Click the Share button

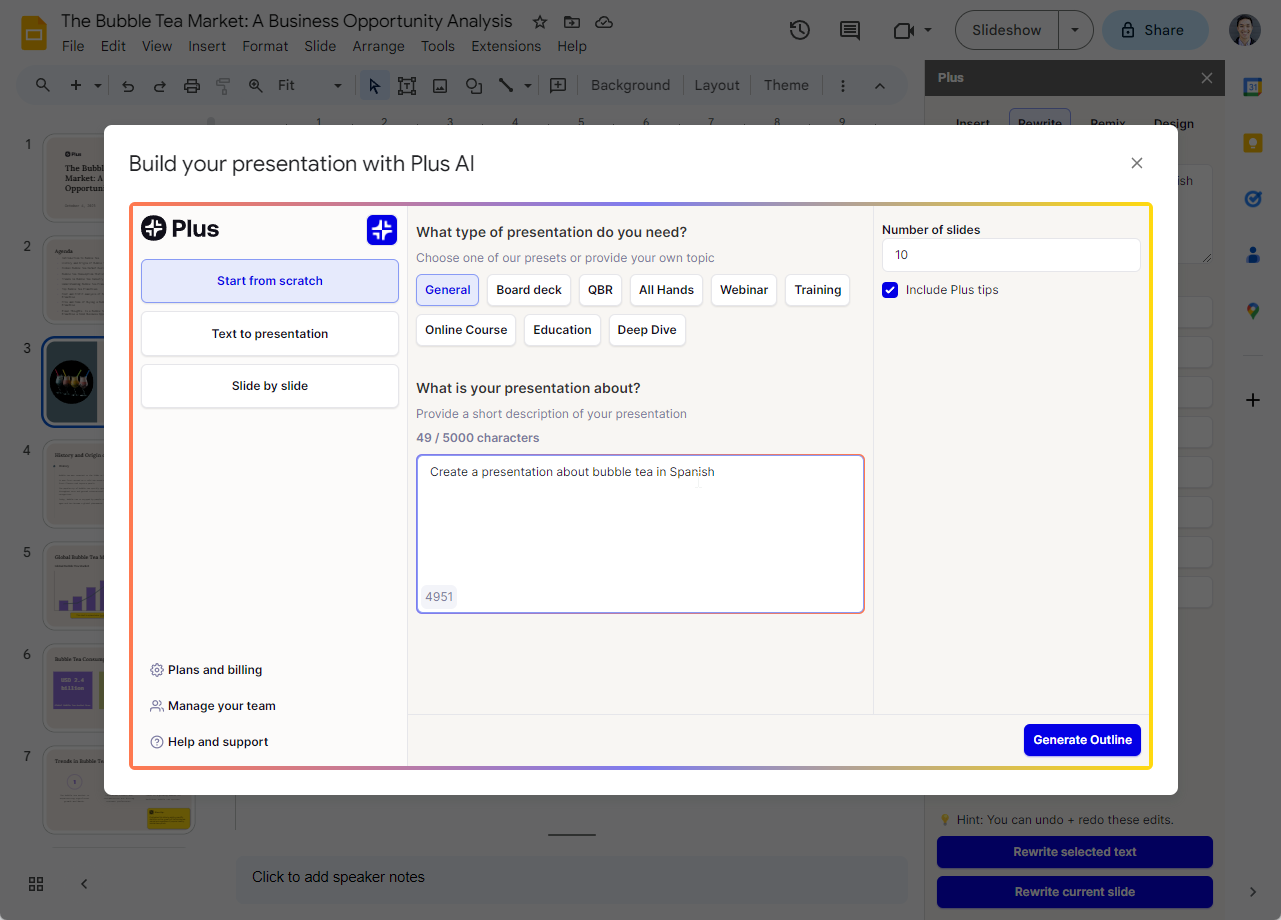(x=1155, y=30)
